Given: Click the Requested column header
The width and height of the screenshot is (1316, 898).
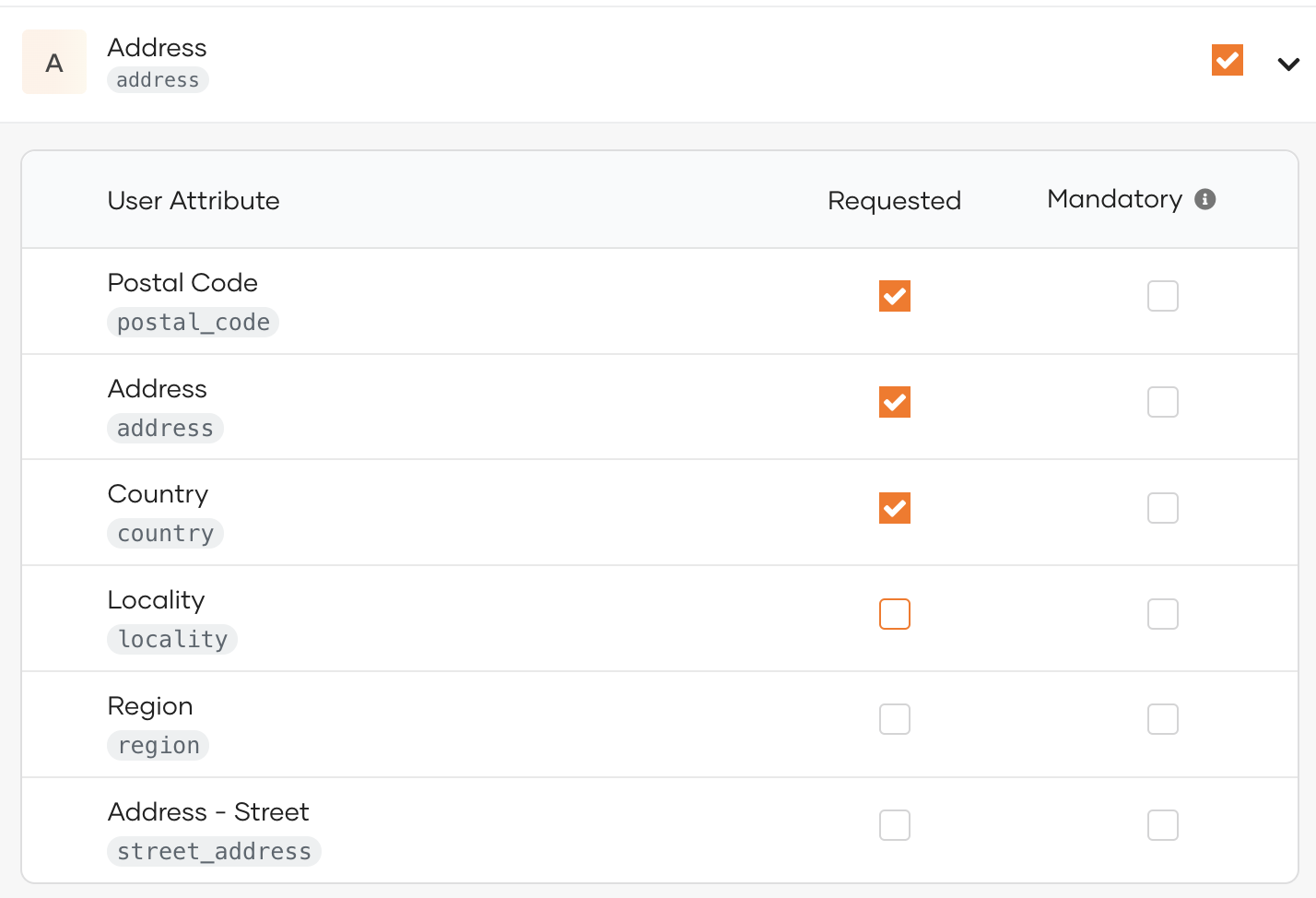Looking at the screenshot, I should point(894,200).
